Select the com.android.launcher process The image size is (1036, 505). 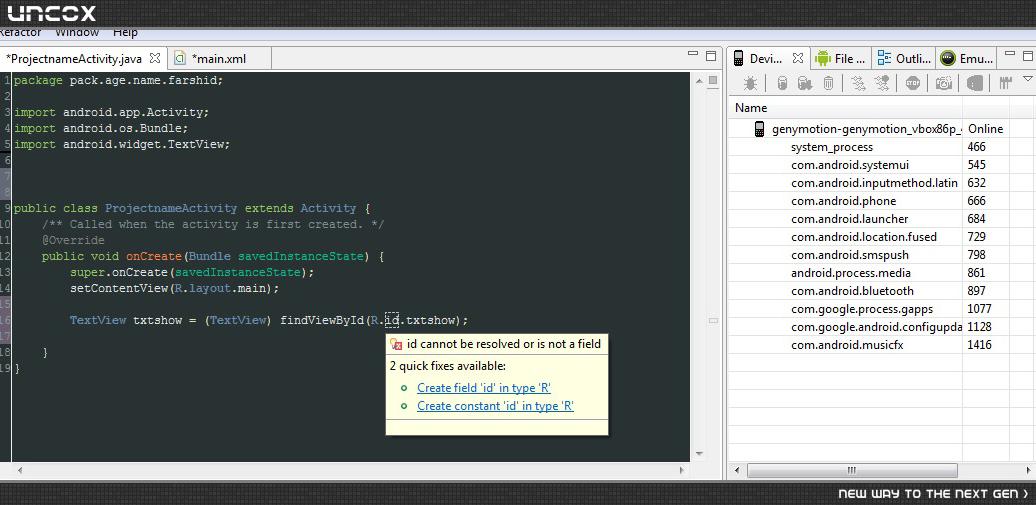tap(850, 219)
